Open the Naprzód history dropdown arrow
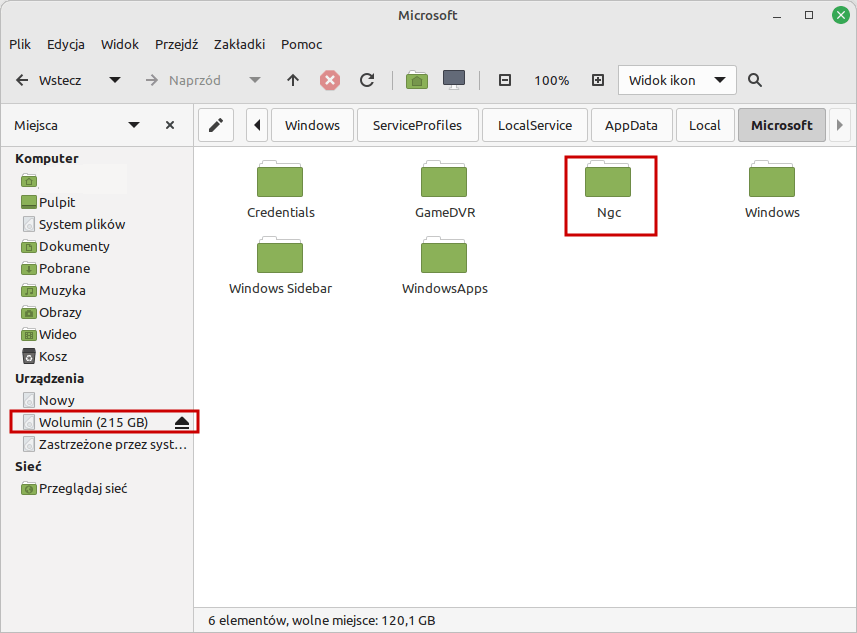The image size is (857, 633). [254, 80]
